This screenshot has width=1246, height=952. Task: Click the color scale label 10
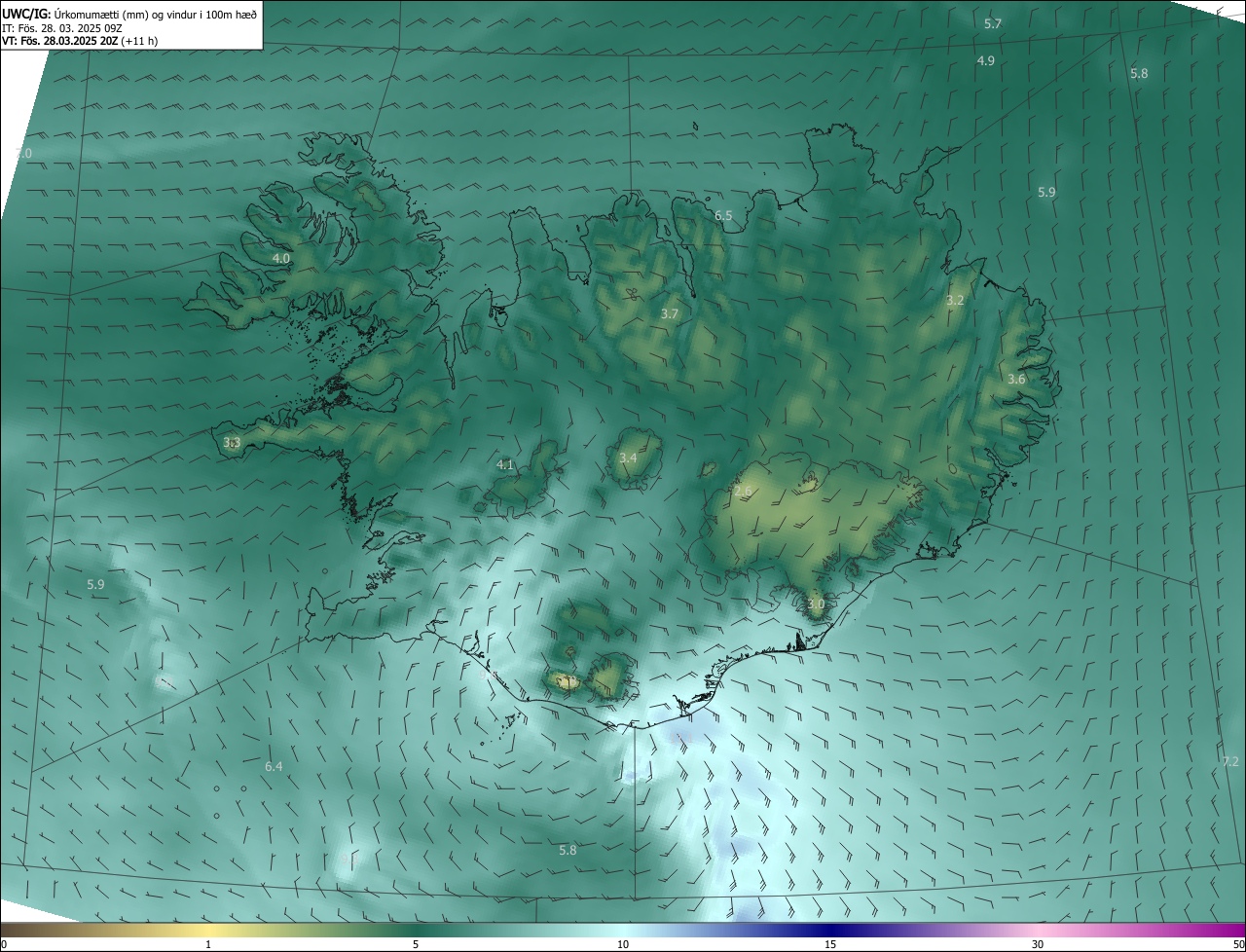tap(623, 944)
